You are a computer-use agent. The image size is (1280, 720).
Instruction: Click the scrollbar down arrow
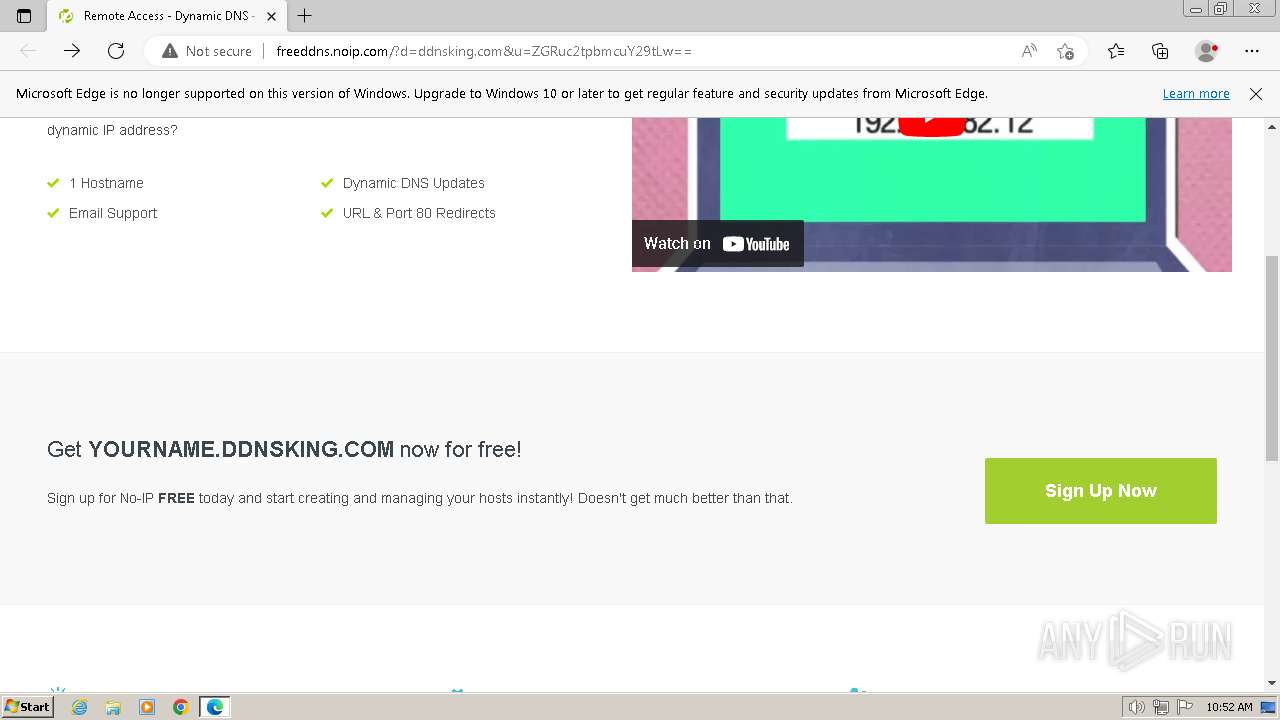(1272, 683)
